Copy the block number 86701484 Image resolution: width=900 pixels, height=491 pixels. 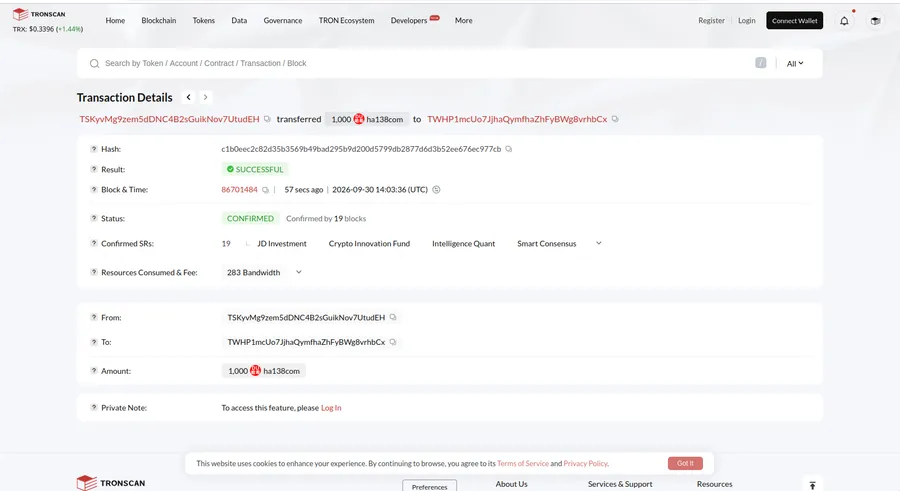tap(265, 190)
